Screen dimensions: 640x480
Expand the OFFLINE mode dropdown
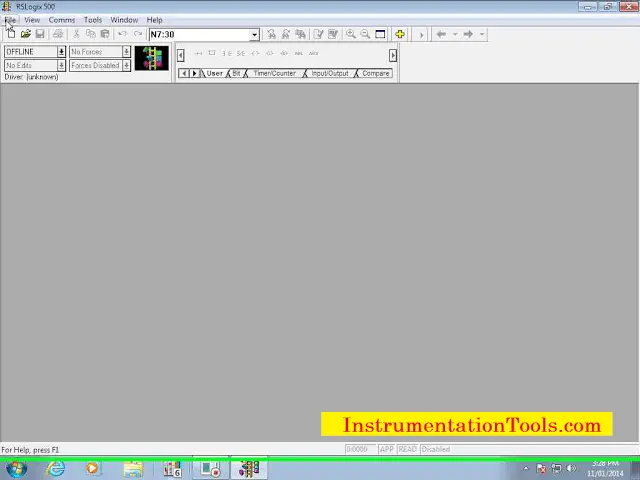61,52
